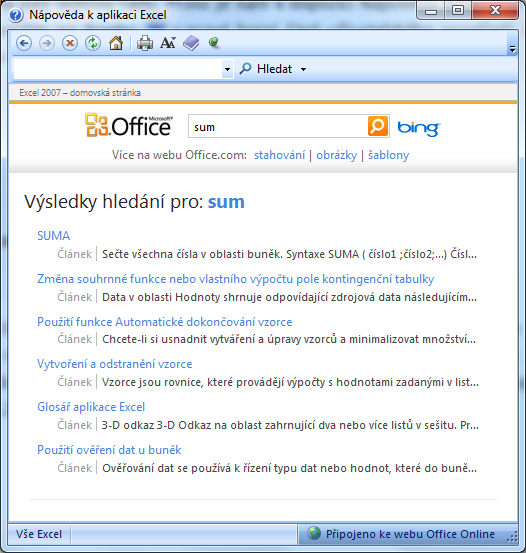Close the Excel help window
This screenshot has height=553, width=526.
[x=495, y=11]
